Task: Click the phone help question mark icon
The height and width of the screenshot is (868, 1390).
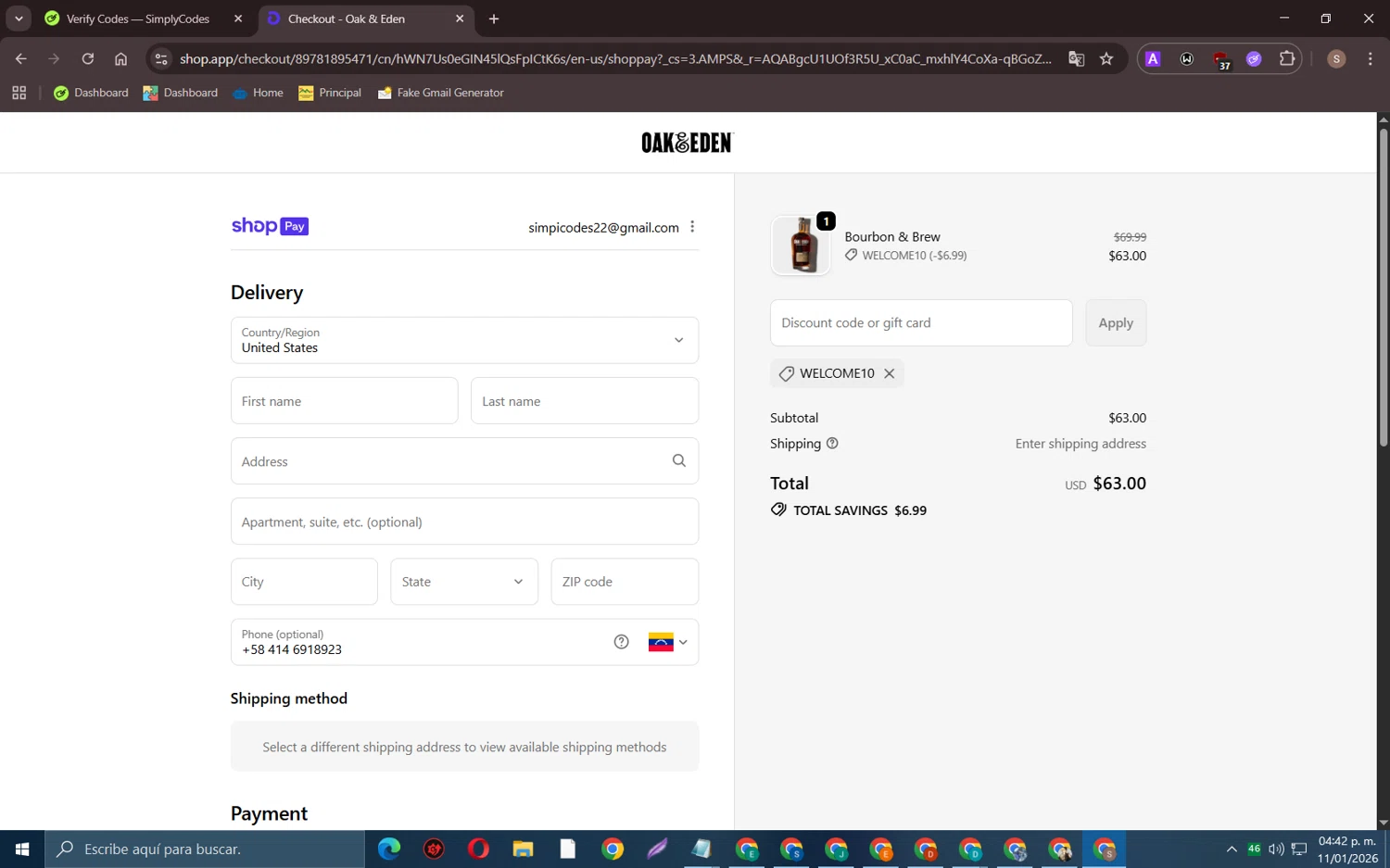Action: click(x=622, y=642)
